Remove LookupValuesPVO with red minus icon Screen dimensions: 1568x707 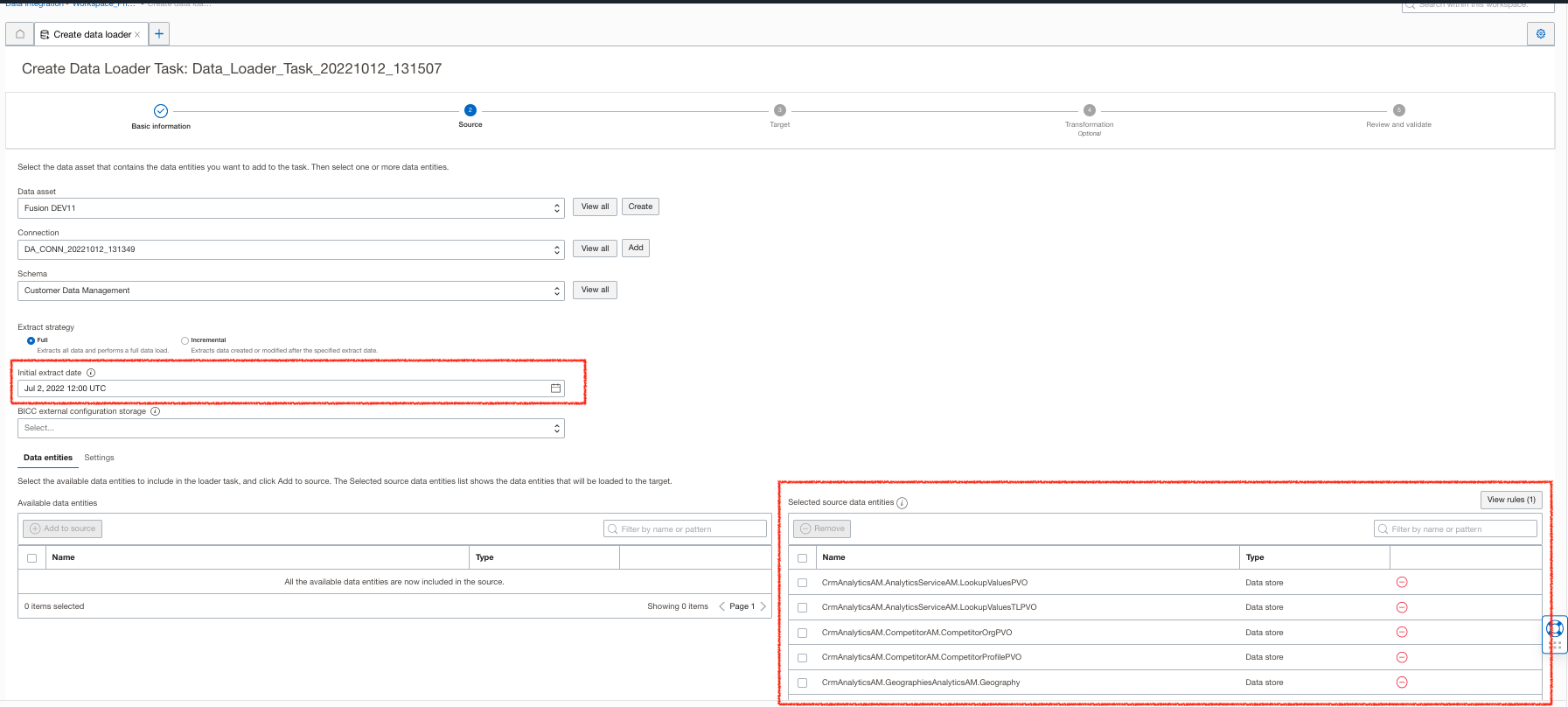click(x=1402, y=582)
